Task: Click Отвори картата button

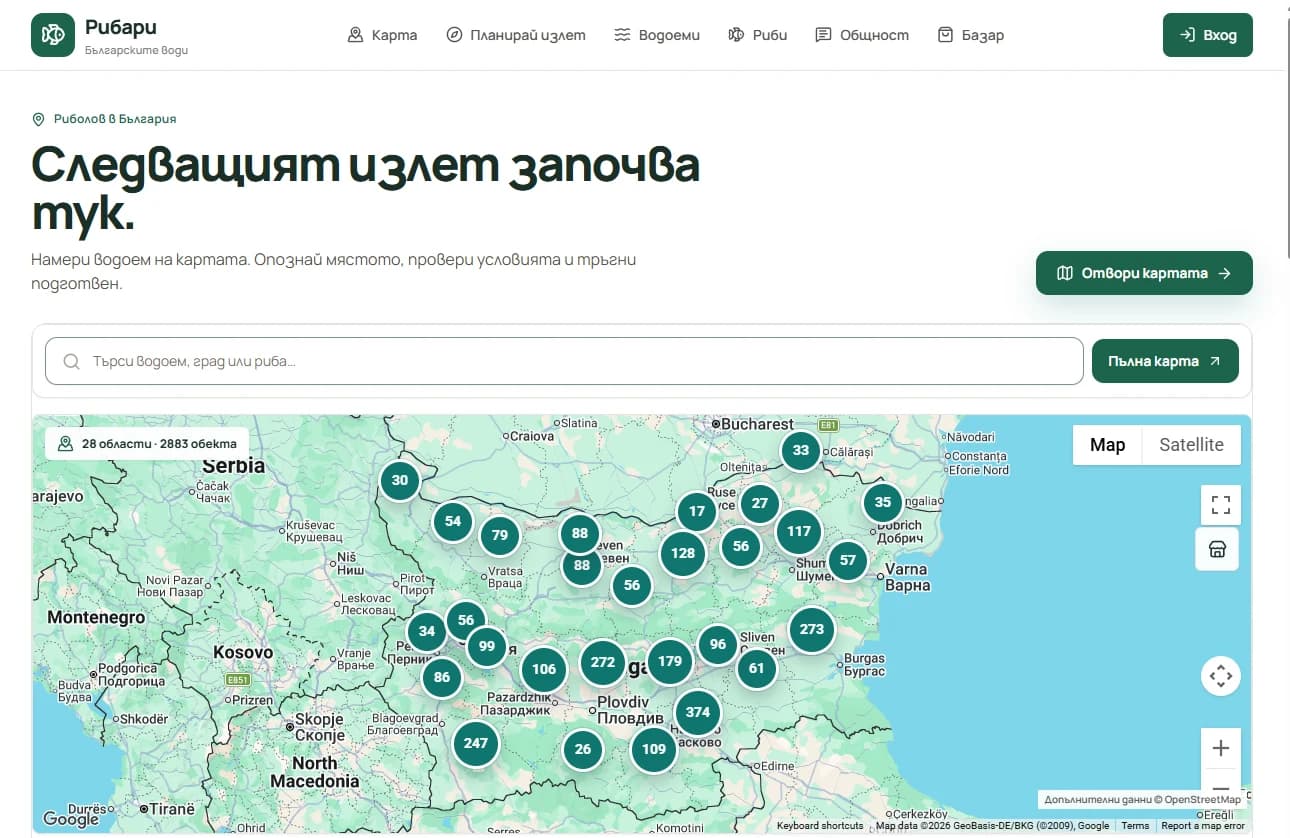Action: click(1144, 273)
